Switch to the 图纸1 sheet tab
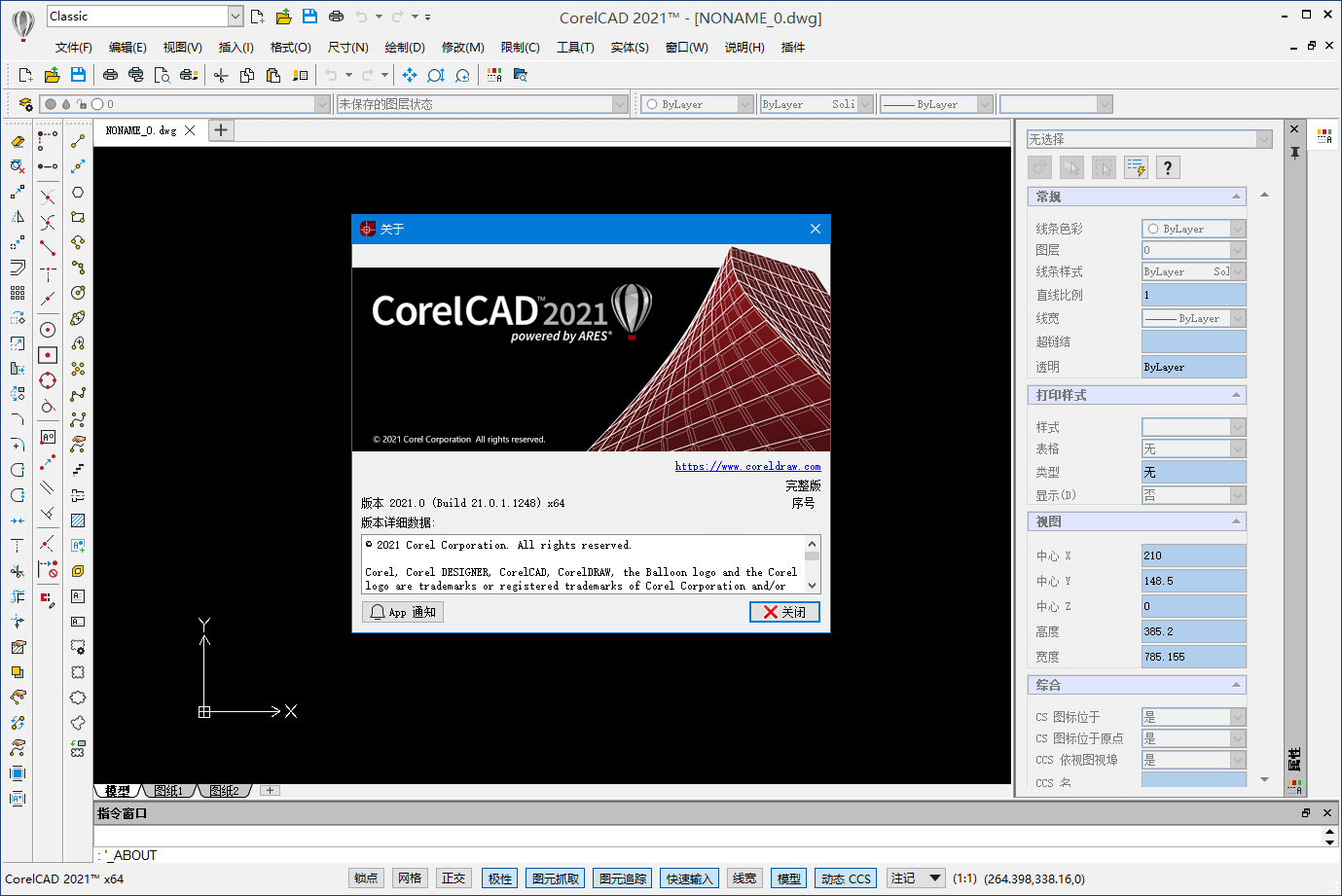 point(168,791)
